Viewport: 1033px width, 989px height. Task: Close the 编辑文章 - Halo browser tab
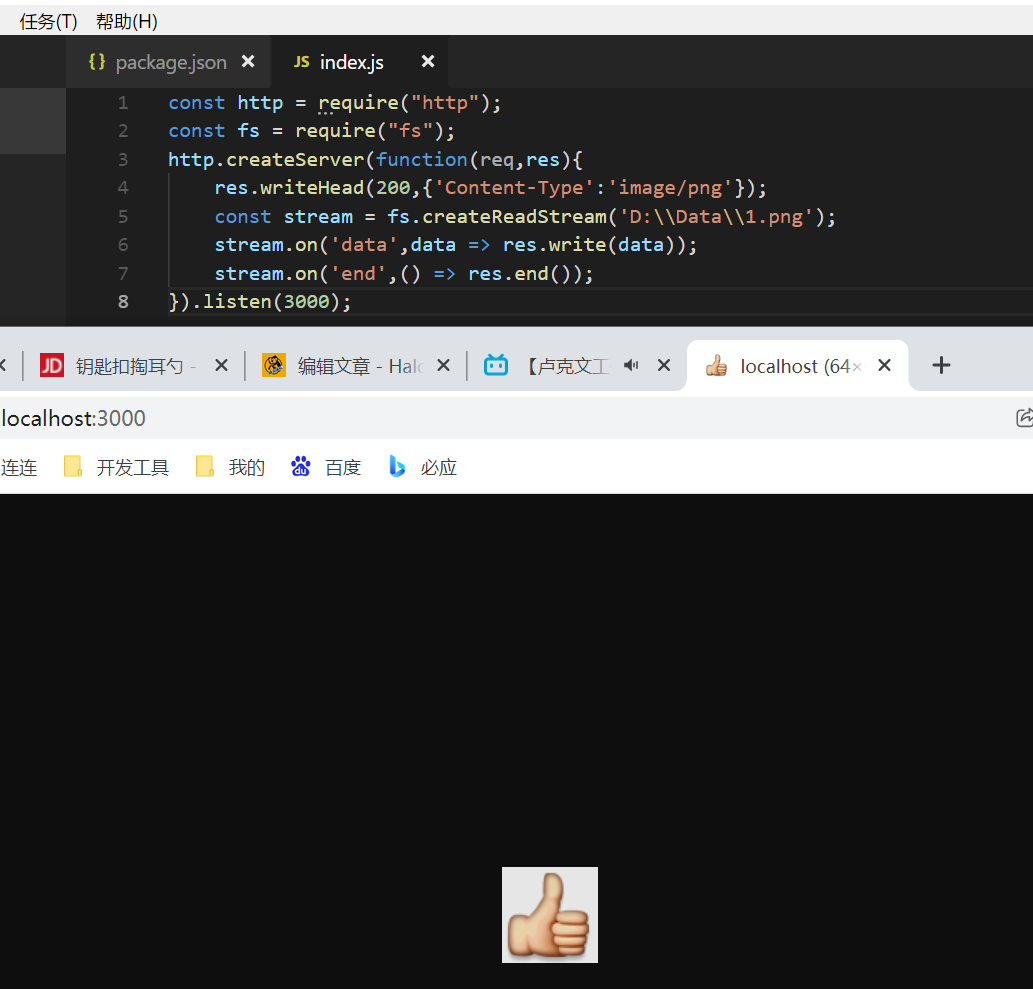(444, 366)
